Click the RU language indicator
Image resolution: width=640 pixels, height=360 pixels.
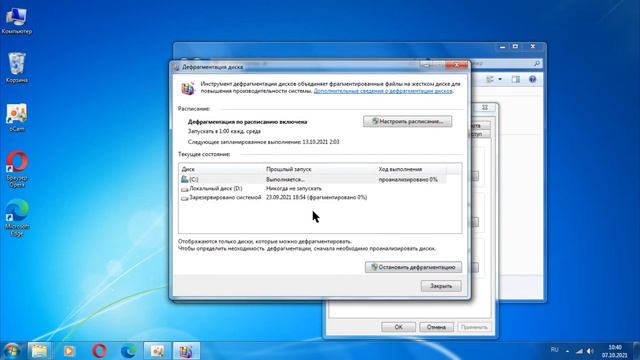554,350
